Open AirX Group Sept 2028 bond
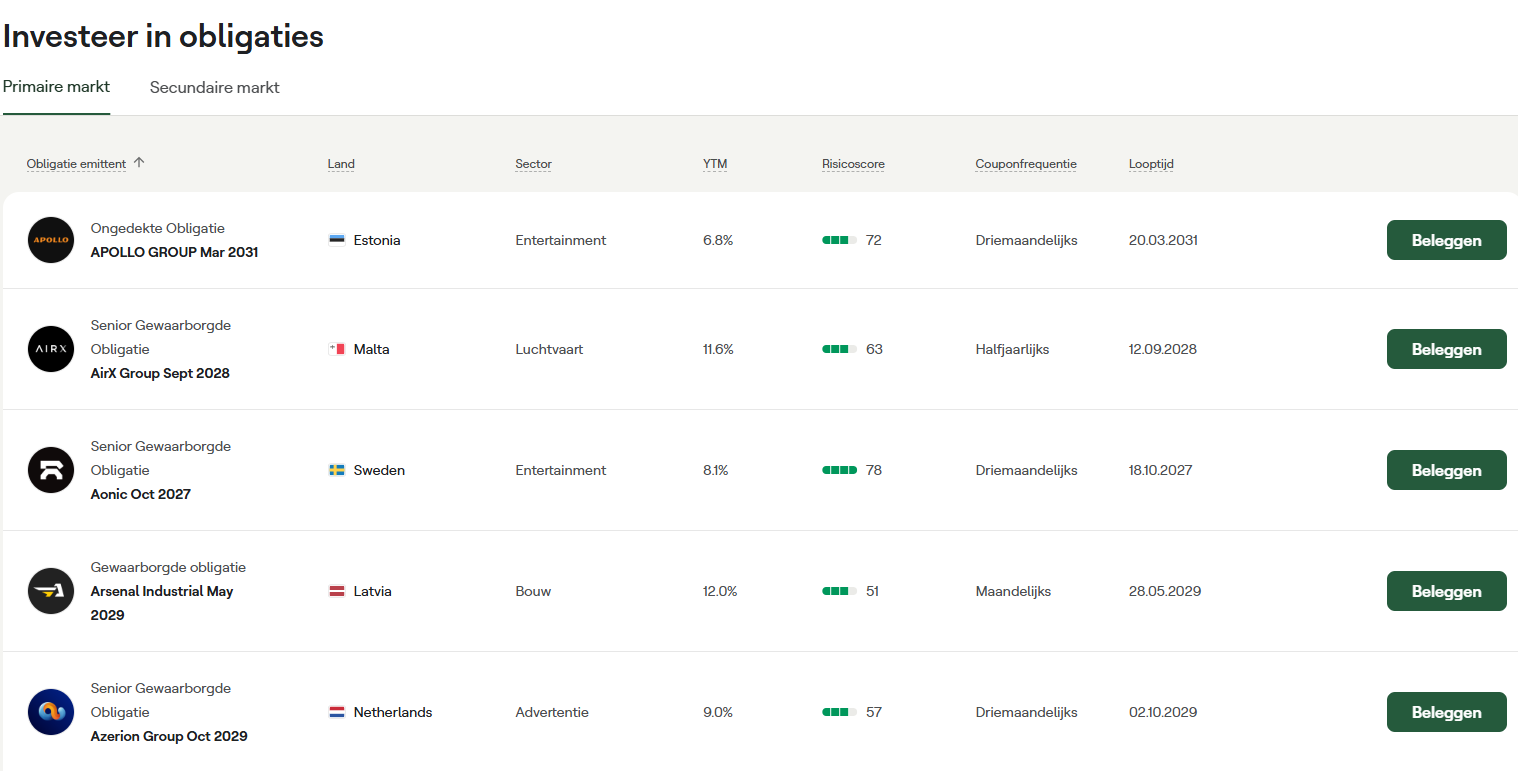Image resolution: width=1518 pixels, height=771 pixels. [x=160, y=373]
